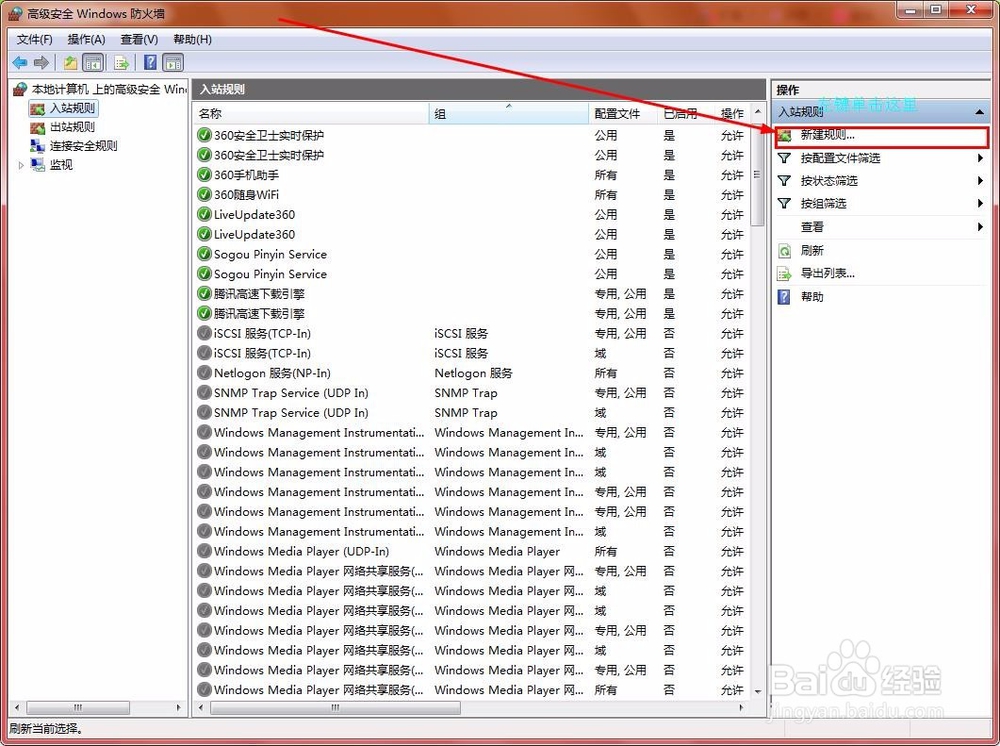Select the root 本地计算机 firewall node
This screenshot has height=746, width=1000.
109,89
